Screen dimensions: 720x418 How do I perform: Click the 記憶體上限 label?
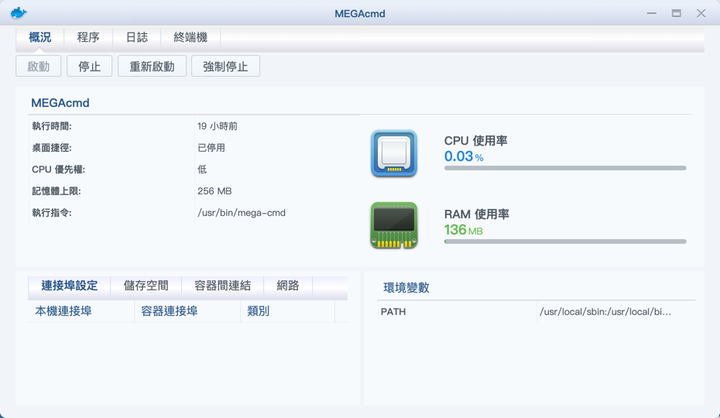(x=56, y=191)
